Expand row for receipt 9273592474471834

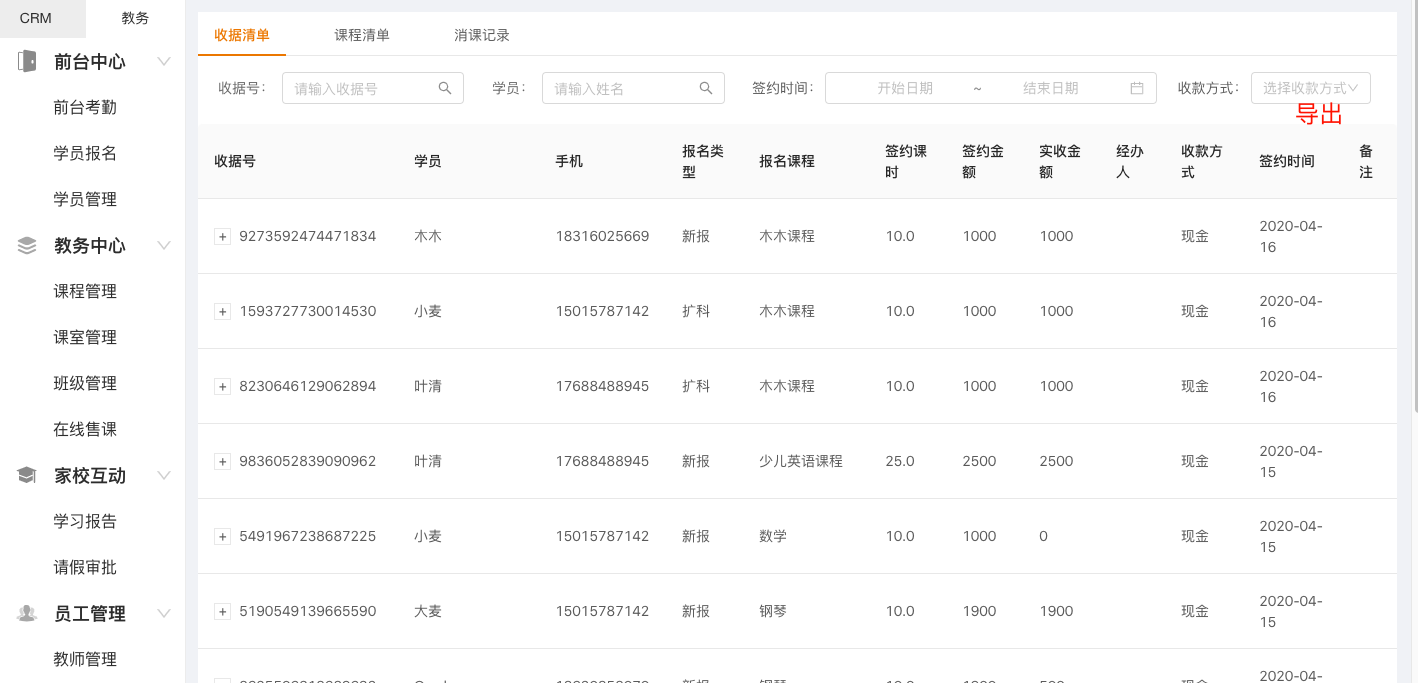223,236
